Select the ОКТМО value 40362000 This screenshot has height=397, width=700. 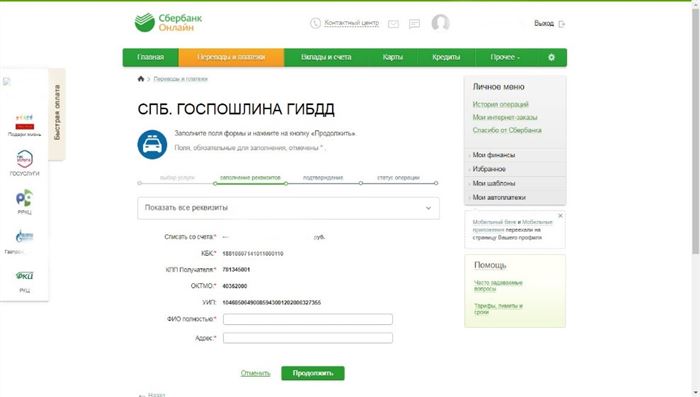click(234, 286)
